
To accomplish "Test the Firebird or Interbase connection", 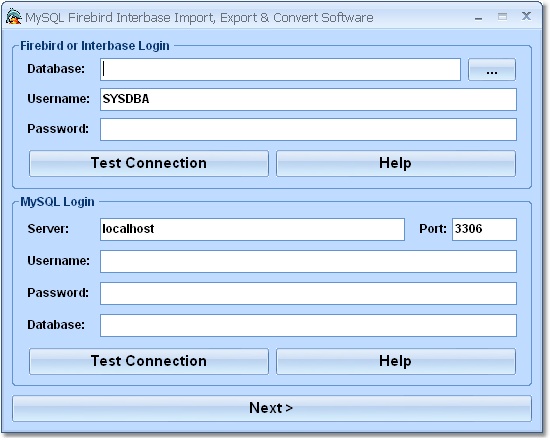I will click(x=149, y=164).
